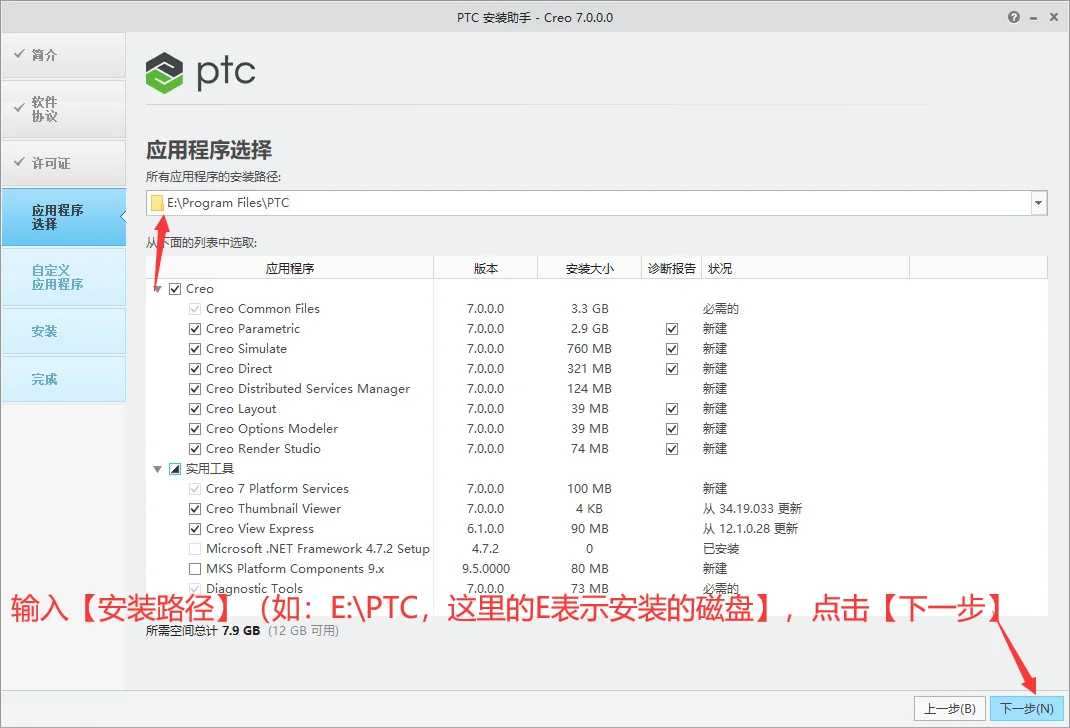Image resolution: width=1070 pixels, height=728 pixels.
Task: Click version 9.5.0000 of MKS Platform
Action: (x=486, y=568)
